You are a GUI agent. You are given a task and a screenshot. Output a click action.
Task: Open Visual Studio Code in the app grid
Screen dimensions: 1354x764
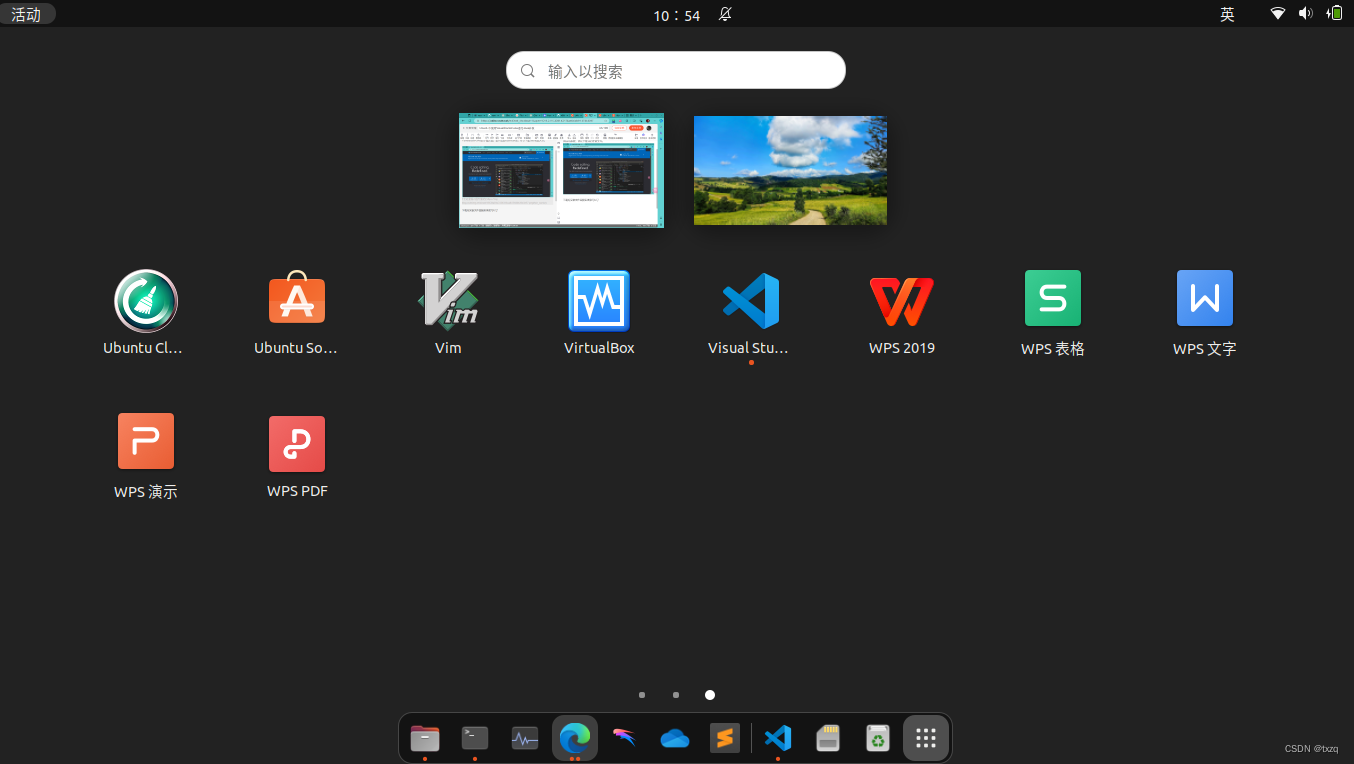pos(750,301)
